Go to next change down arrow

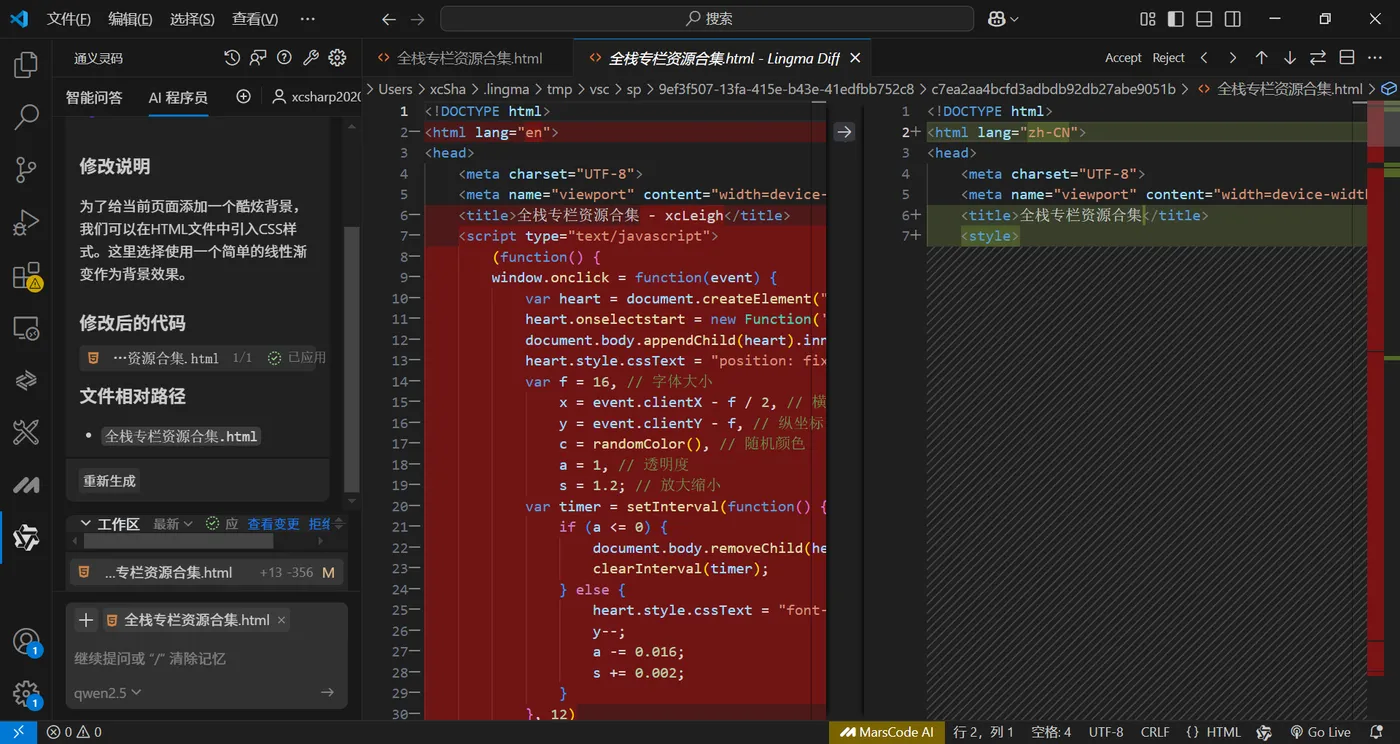pyautogui.click(x=1289, y=58)
